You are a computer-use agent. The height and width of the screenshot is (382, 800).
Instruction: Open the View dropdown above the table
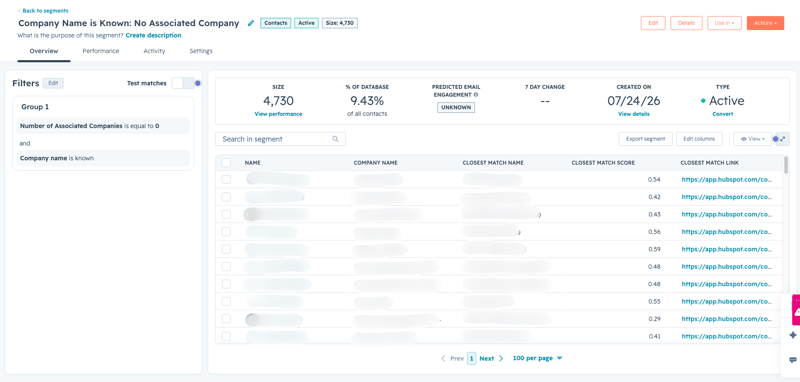(x=753, y=139)
